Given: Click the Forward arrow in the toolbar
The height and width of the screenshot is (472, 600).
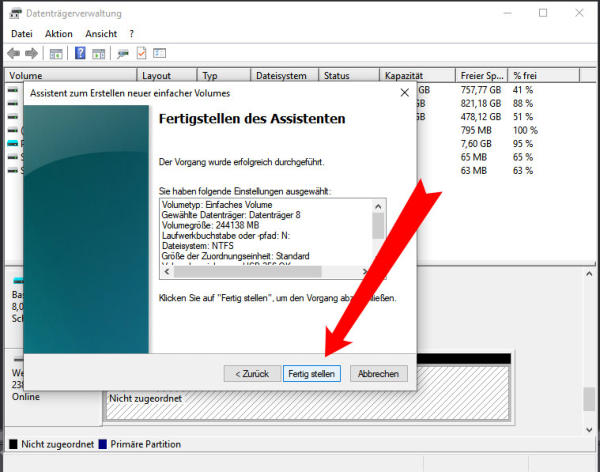Looking at the screenshot, I should pos(31,53).
